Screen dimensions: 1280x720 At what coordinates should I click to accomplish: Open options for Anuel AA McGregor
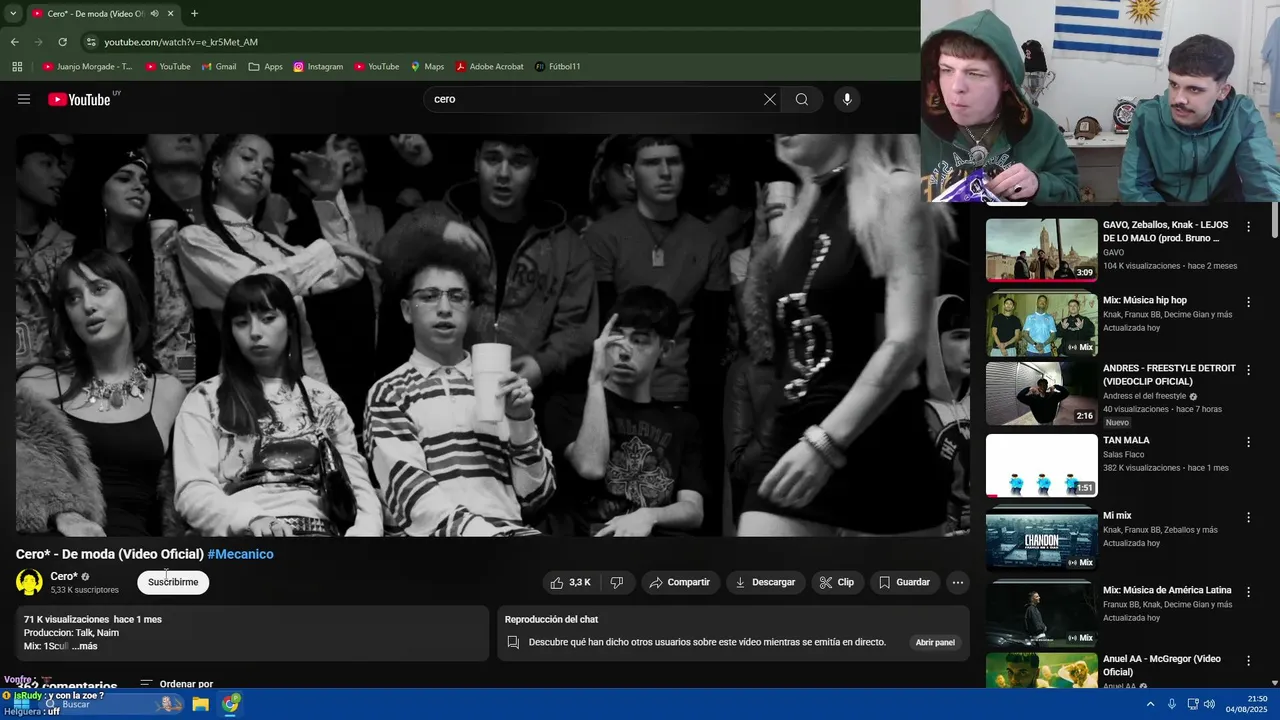tap(1248, 661)
